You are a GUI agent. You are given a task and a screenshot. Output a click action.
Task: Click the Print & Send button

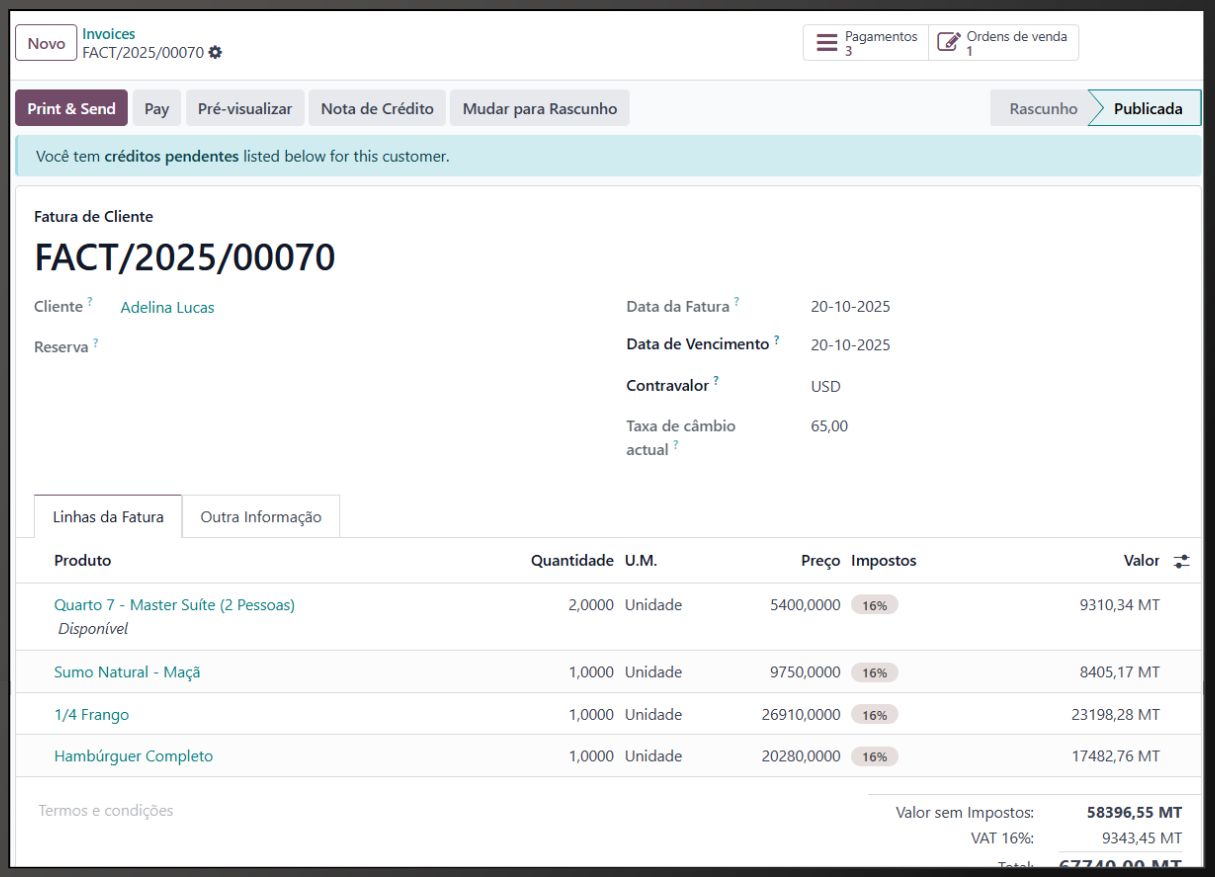point(71,108)
